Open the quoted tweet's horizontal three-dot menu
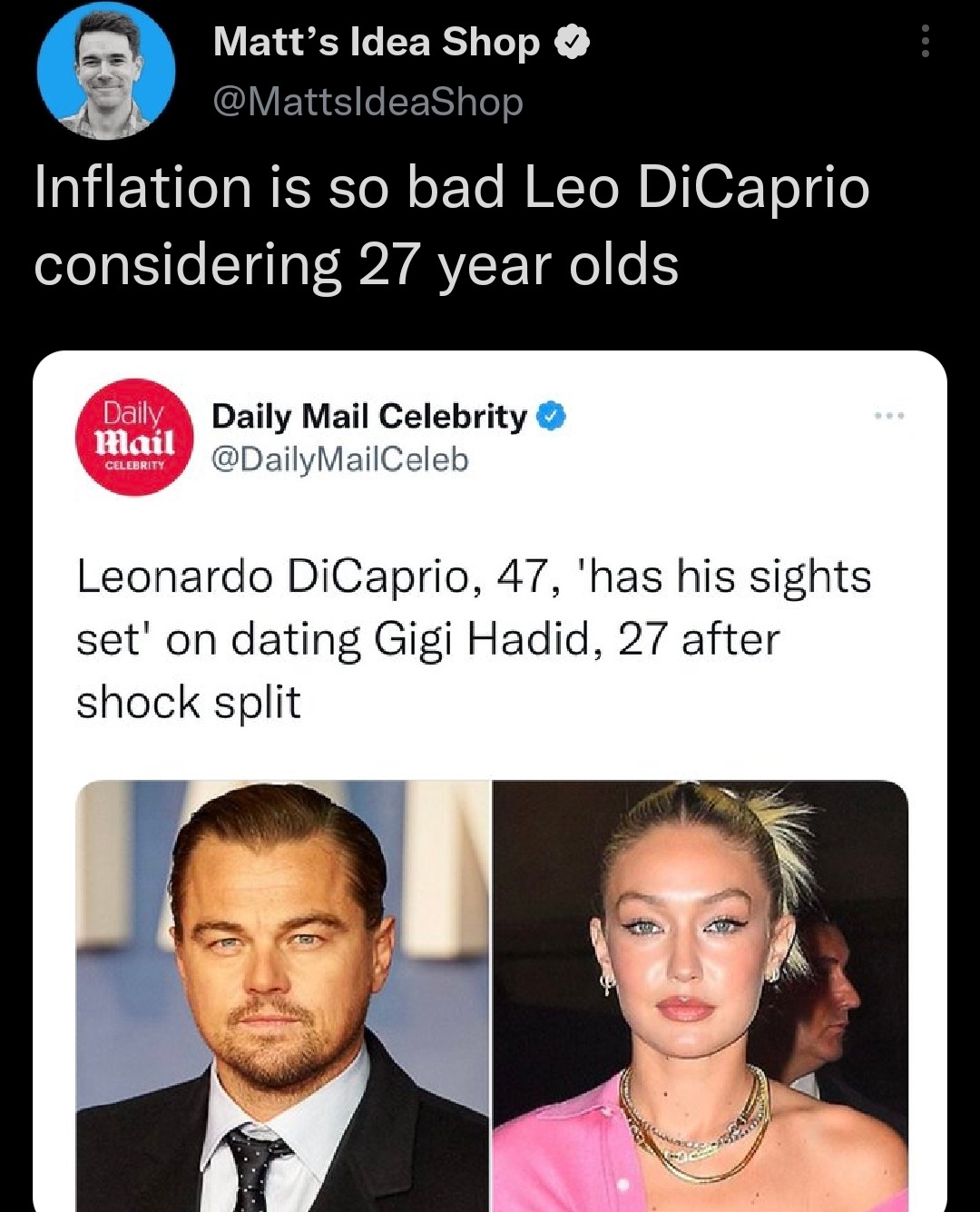This screenshot has height=1212, width=980. [x=889, y=416]
